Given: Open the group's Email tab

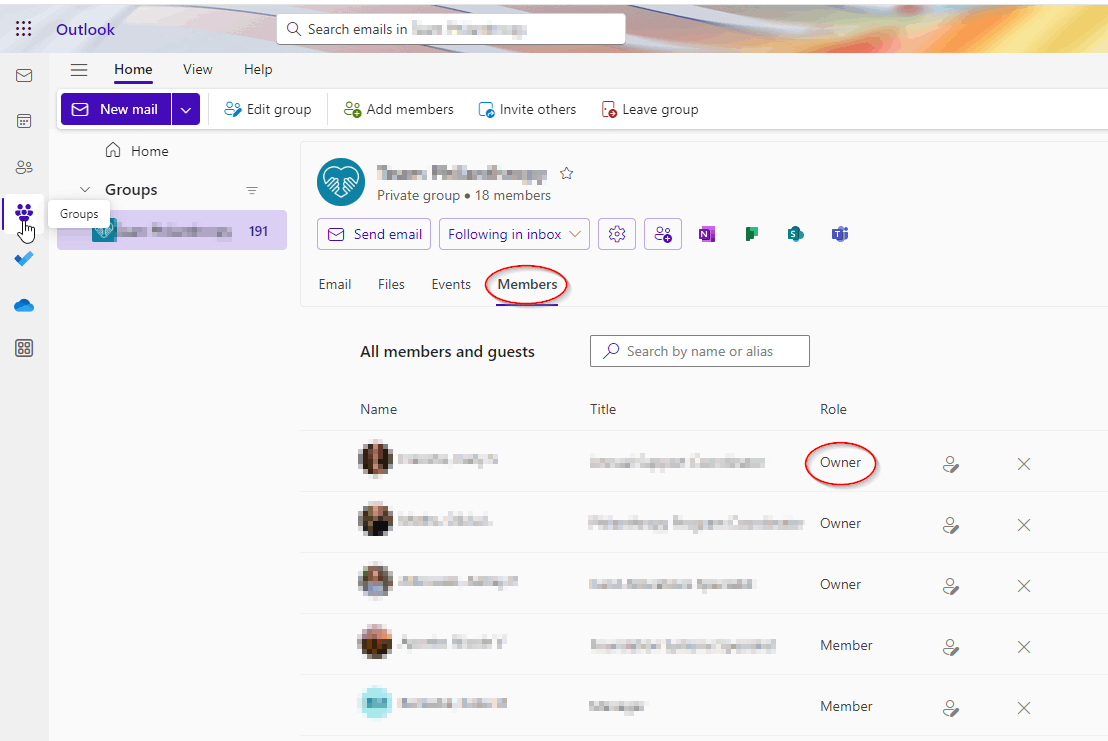Looking at the screenshot, I should 335,284.
